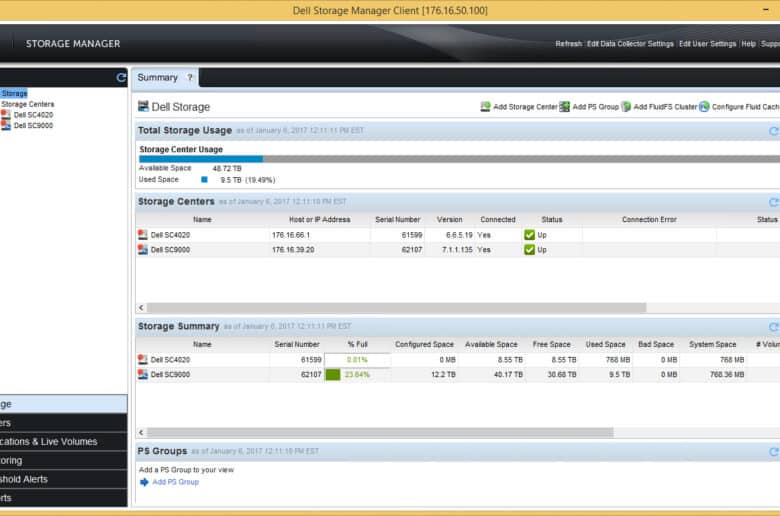780x516 pixels.
Task: Sort Storage Centers by Version column
Action: (450, 219)
